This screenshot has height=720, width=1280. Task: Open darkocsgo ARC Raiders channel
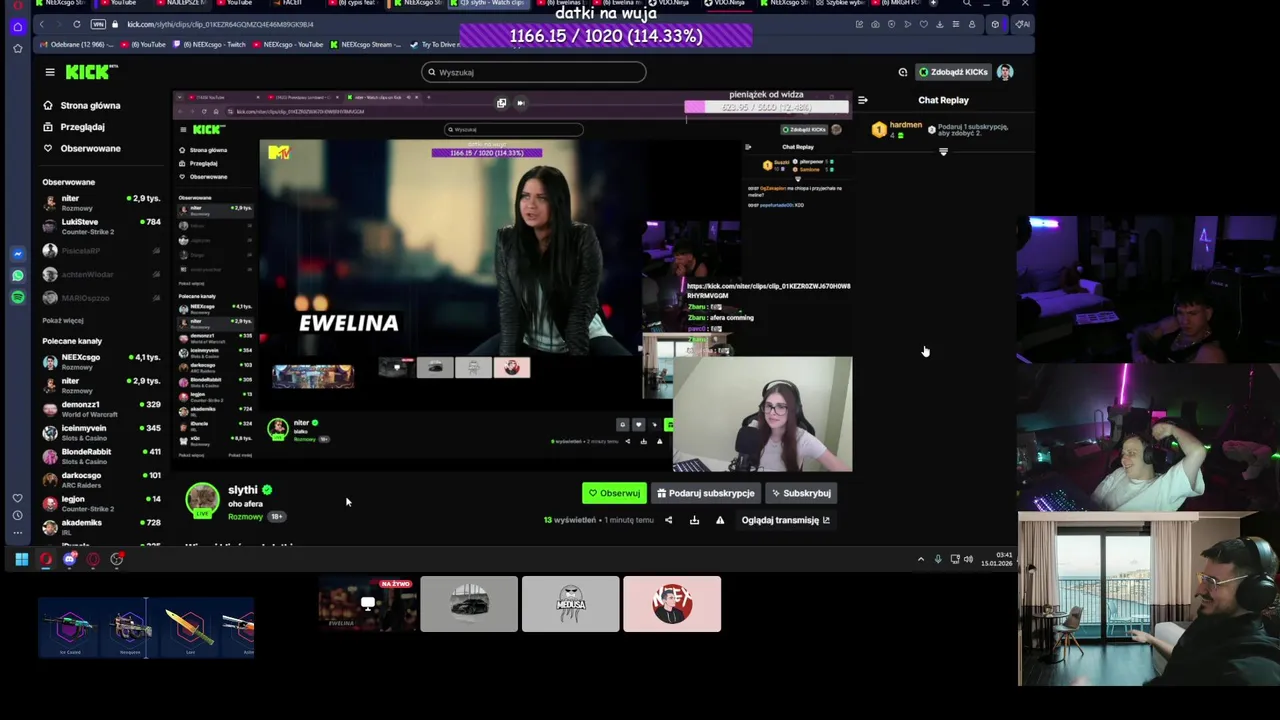pos(100,480)
